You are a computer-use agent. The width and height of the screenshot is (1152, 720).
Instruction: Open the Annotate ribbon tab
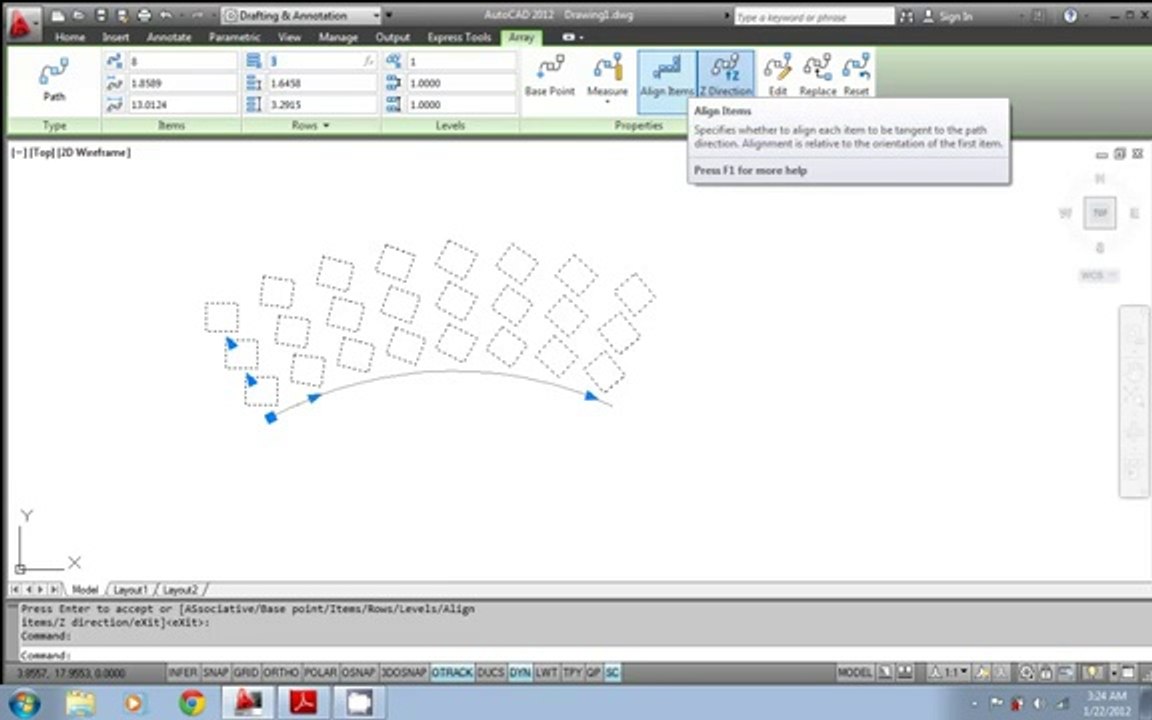click(x=168, y=37)
